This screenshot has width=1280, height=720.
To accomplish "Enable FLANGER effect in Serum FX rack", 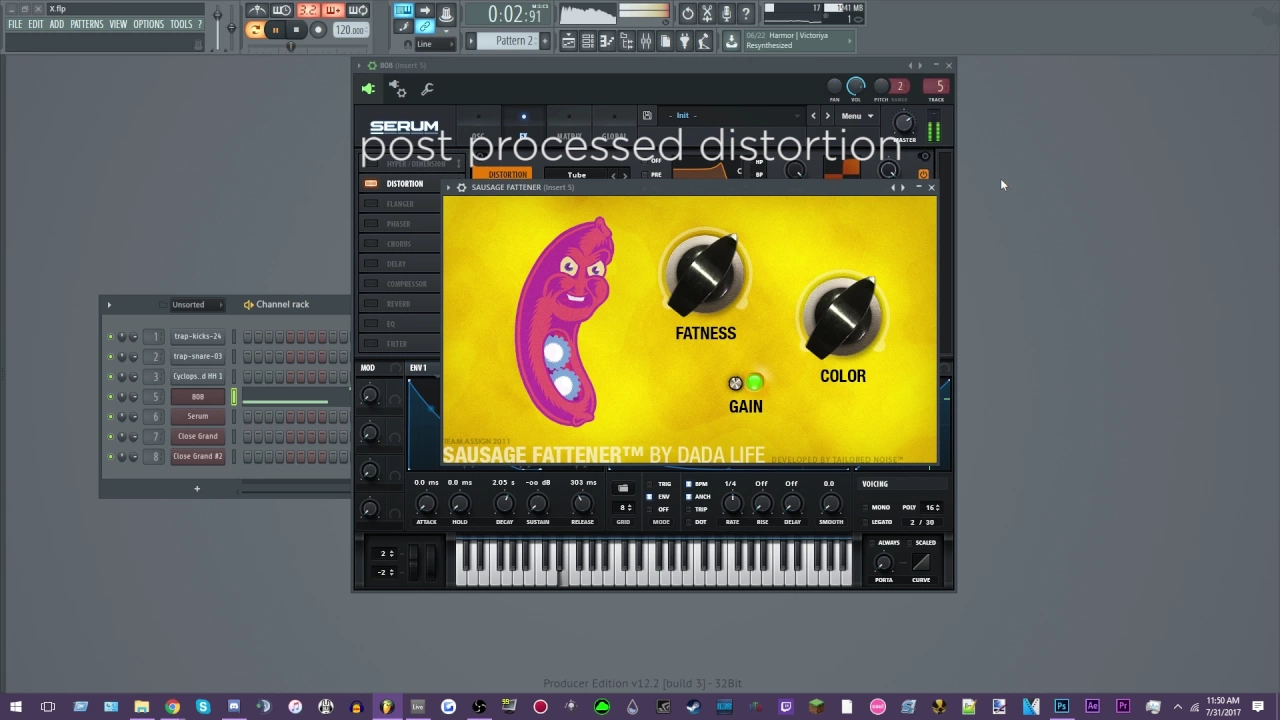I will coord(371,204).
